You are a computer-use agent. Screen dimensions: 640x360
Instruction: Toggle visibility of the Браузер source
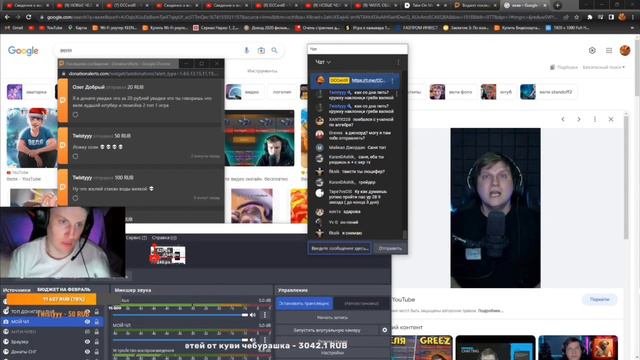[x=87, y=342]
